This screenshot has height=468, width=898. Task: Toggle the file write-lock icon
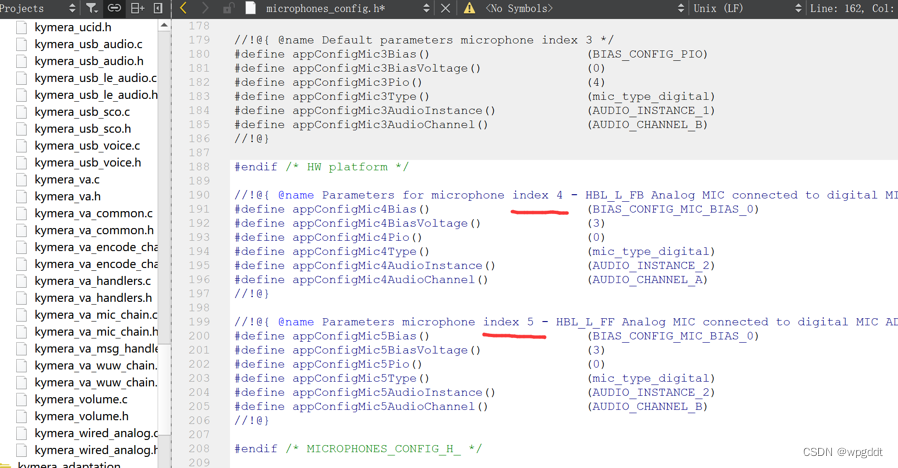point(229,8)
